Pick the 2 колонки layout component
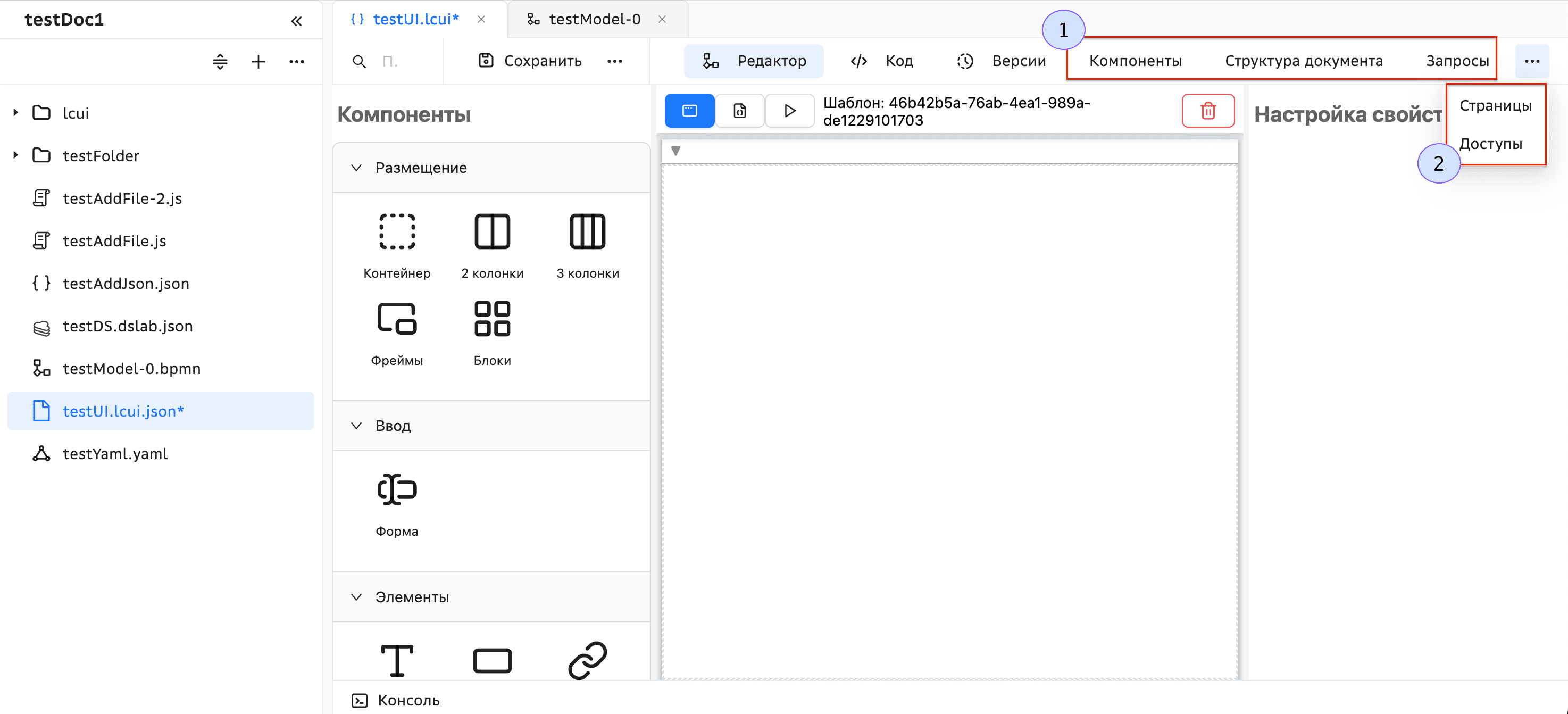 click(x=492, y=232)
